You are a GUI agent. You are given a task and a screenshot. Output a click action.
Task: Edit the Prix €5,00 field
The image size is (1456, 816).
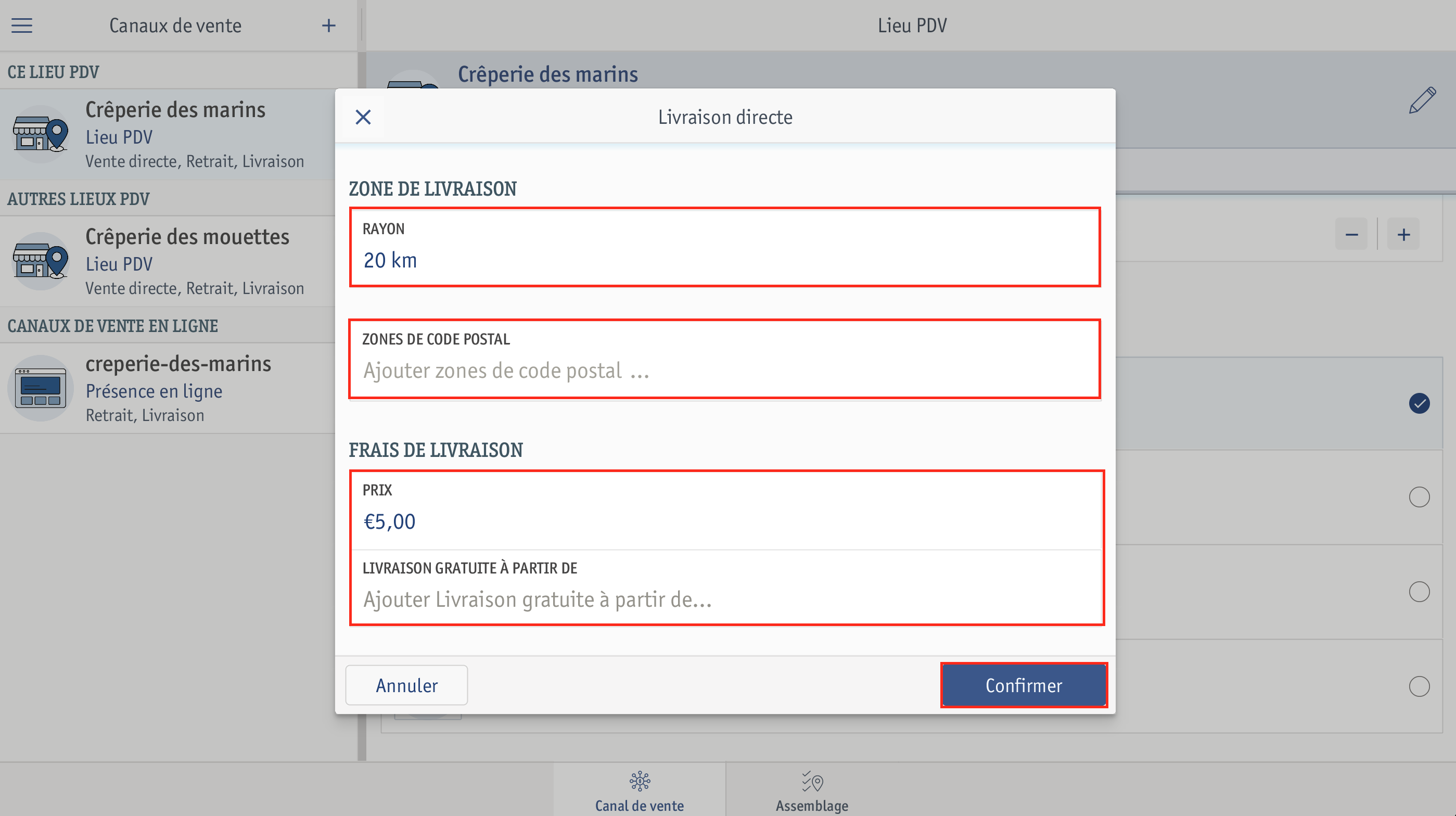[x=727, y=511]
